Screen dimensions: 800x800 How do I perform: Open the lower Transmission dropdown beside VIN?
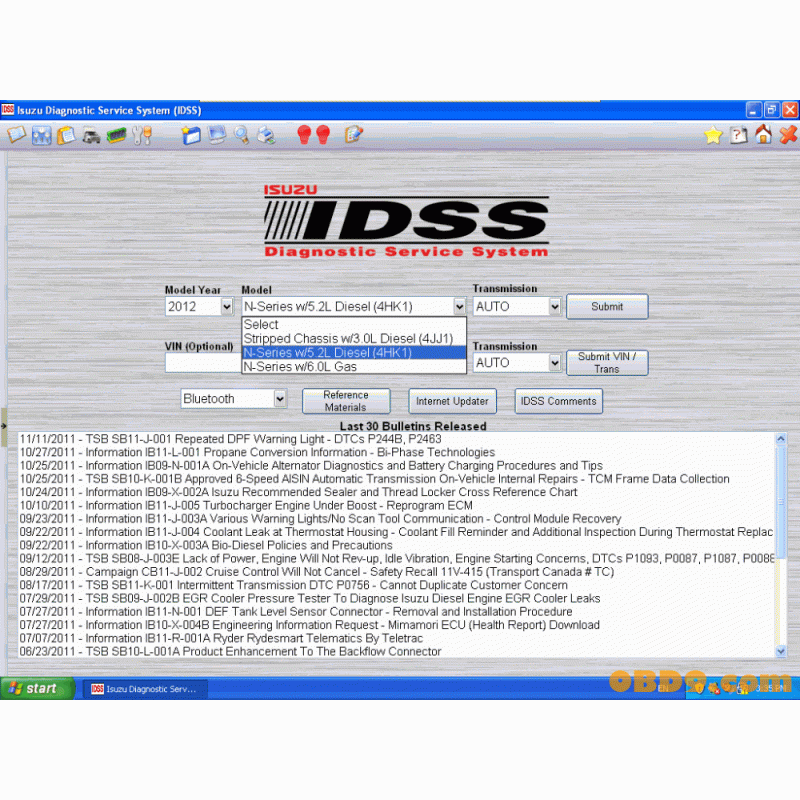pyautogui.click(x=555, y=363)
